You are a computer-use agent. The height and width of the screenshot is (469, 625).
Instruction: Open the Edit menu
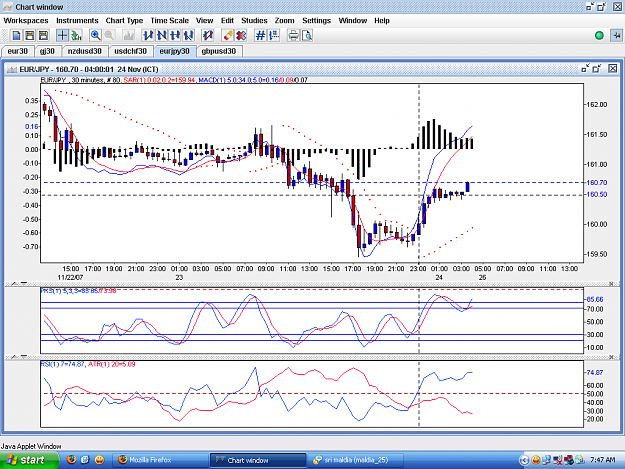tap(227, 20)
